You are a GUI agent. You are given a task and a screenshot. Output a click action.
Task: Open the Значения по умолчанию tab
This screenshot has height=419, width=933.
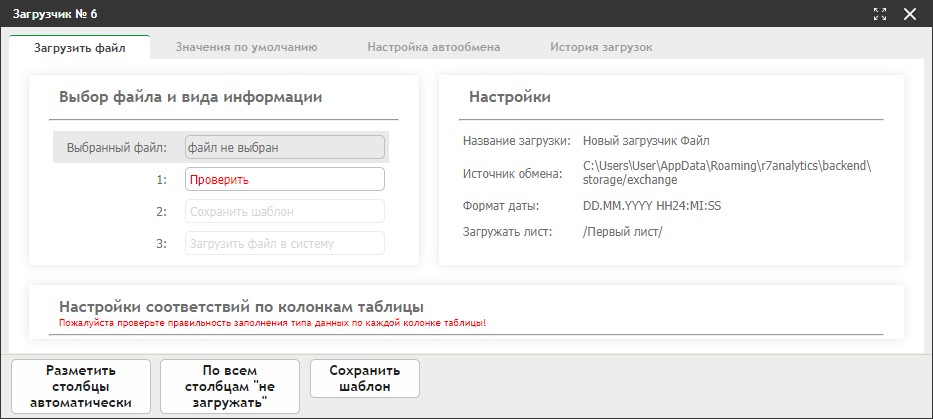tap(246, 47)
